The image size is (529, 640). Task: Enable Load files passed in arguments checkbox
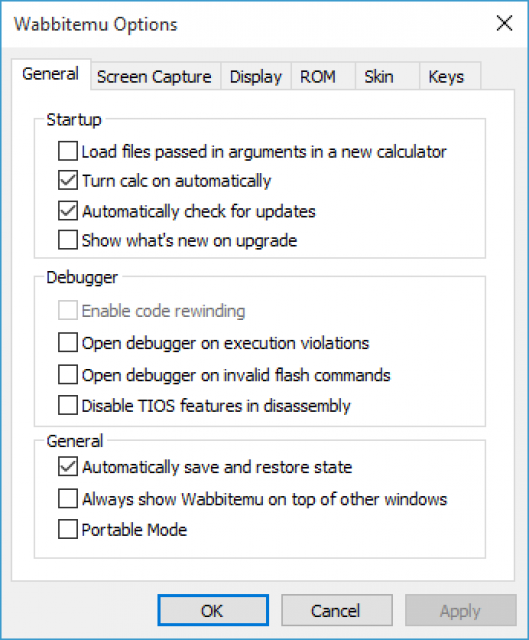point(68,151)
